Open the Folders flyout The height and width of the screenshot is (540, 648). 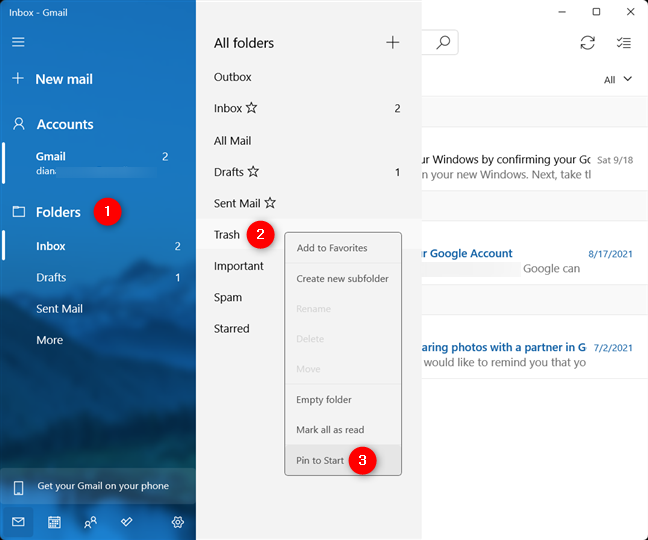coord(98,212)
